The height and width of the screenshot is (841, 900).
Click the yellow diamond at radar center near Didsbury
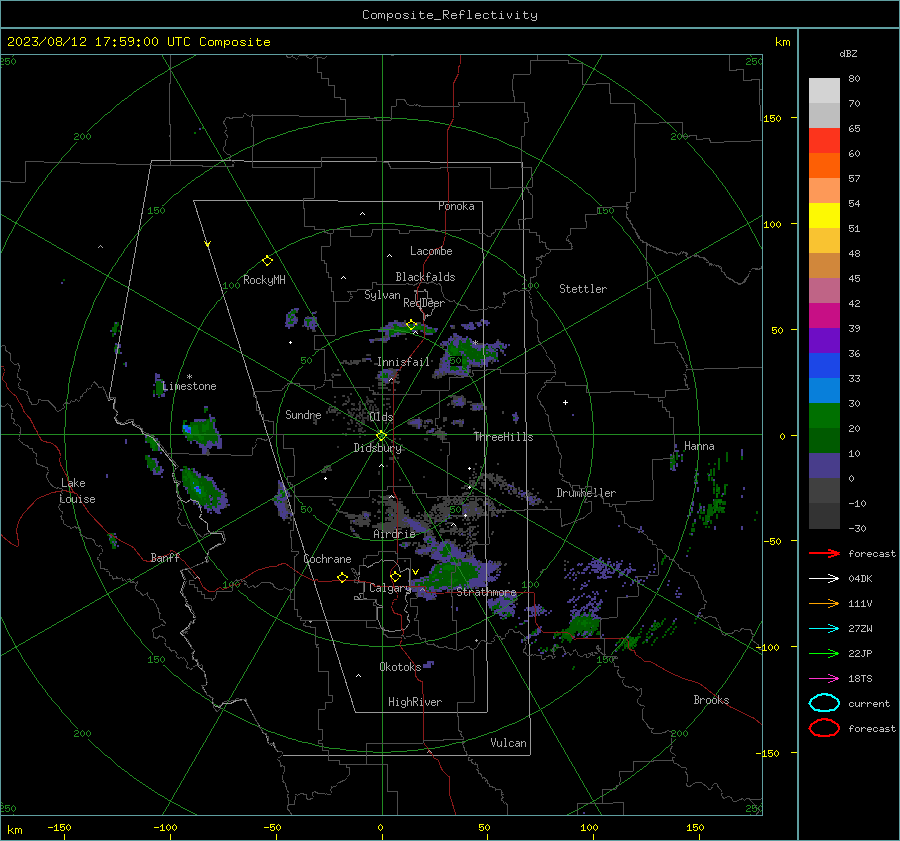click(x=381, y=436)
